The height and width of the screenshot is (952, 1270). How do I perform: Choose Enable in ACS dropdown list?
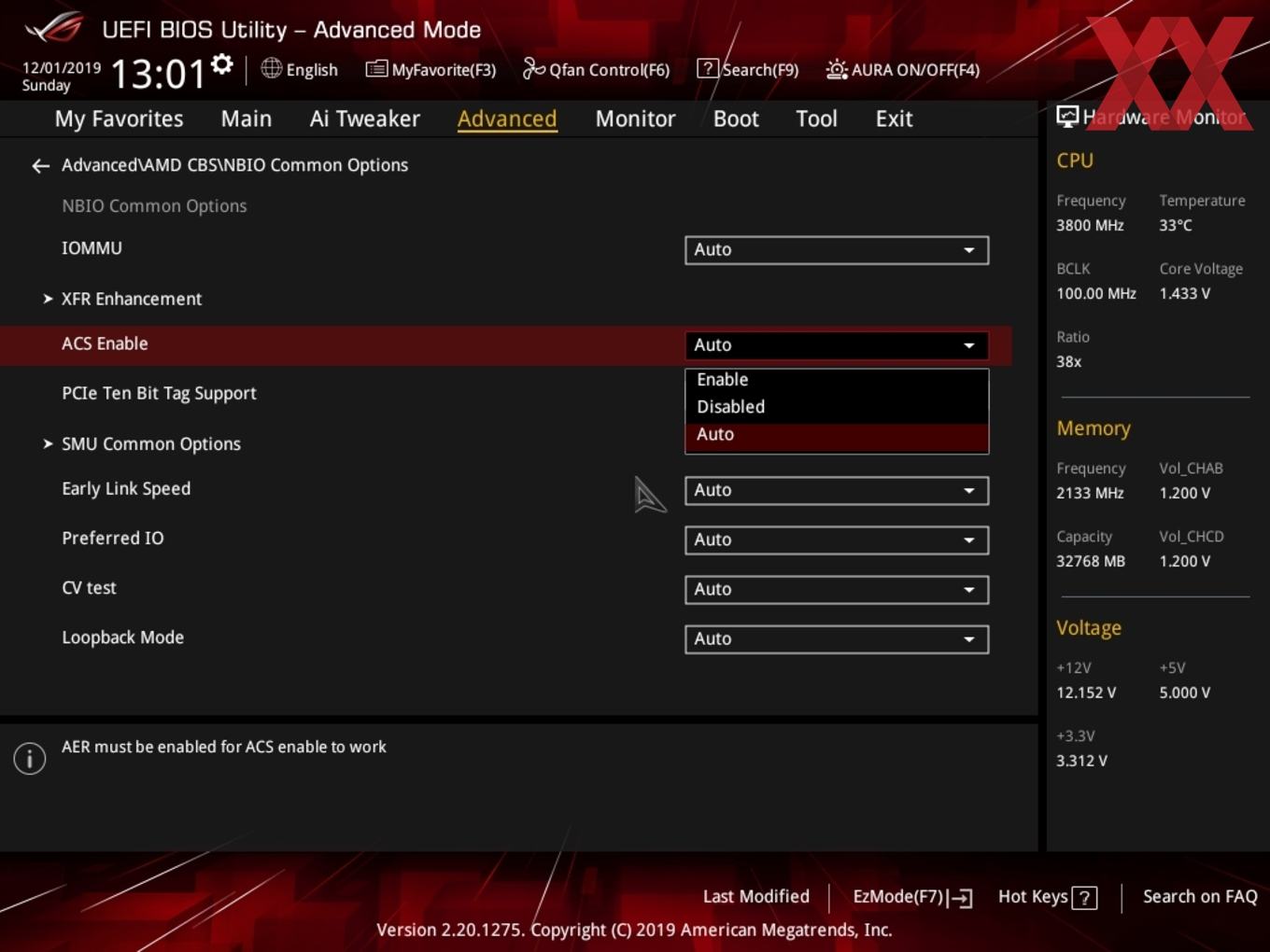tap(837, 380)
